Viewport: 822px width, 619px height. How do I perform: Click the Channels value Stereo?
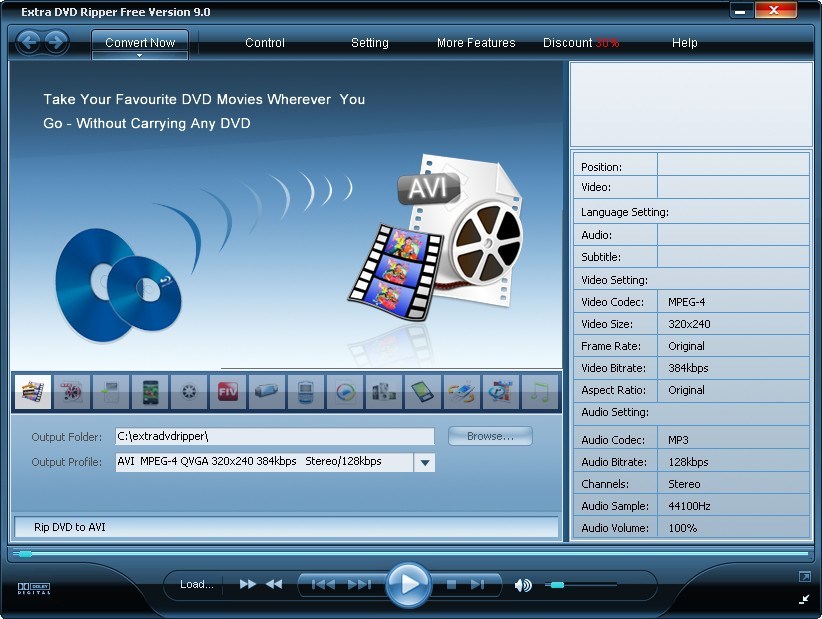tap(684, 484)
